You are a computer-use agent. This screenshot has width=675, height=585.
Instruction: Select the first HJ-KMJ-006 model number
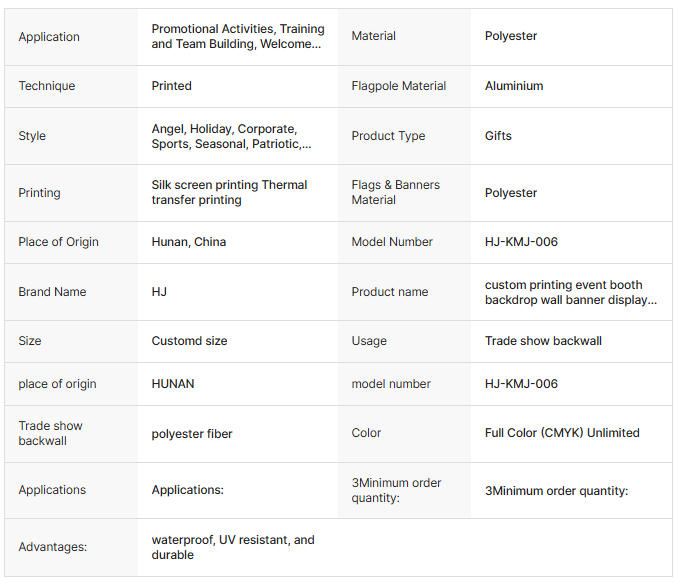click(x=521, y=242)
